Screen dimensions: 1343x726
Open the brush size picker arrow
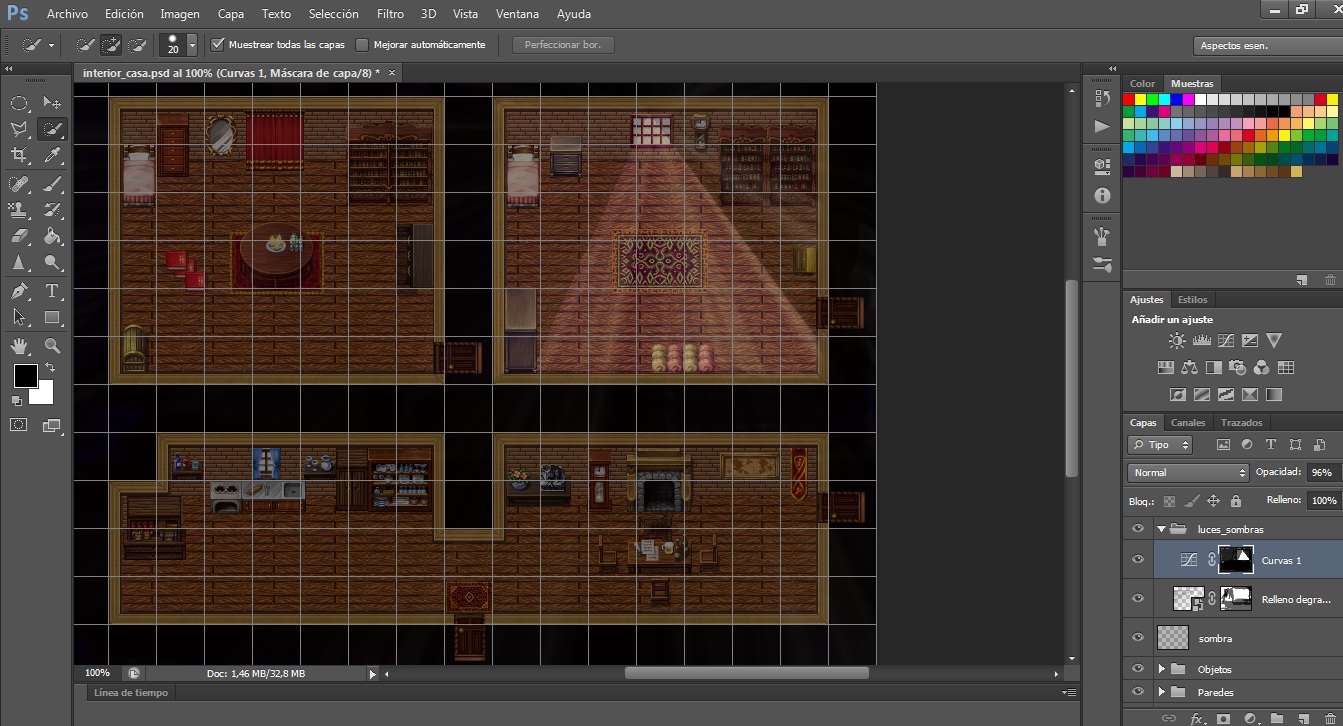tap(192, 46)
